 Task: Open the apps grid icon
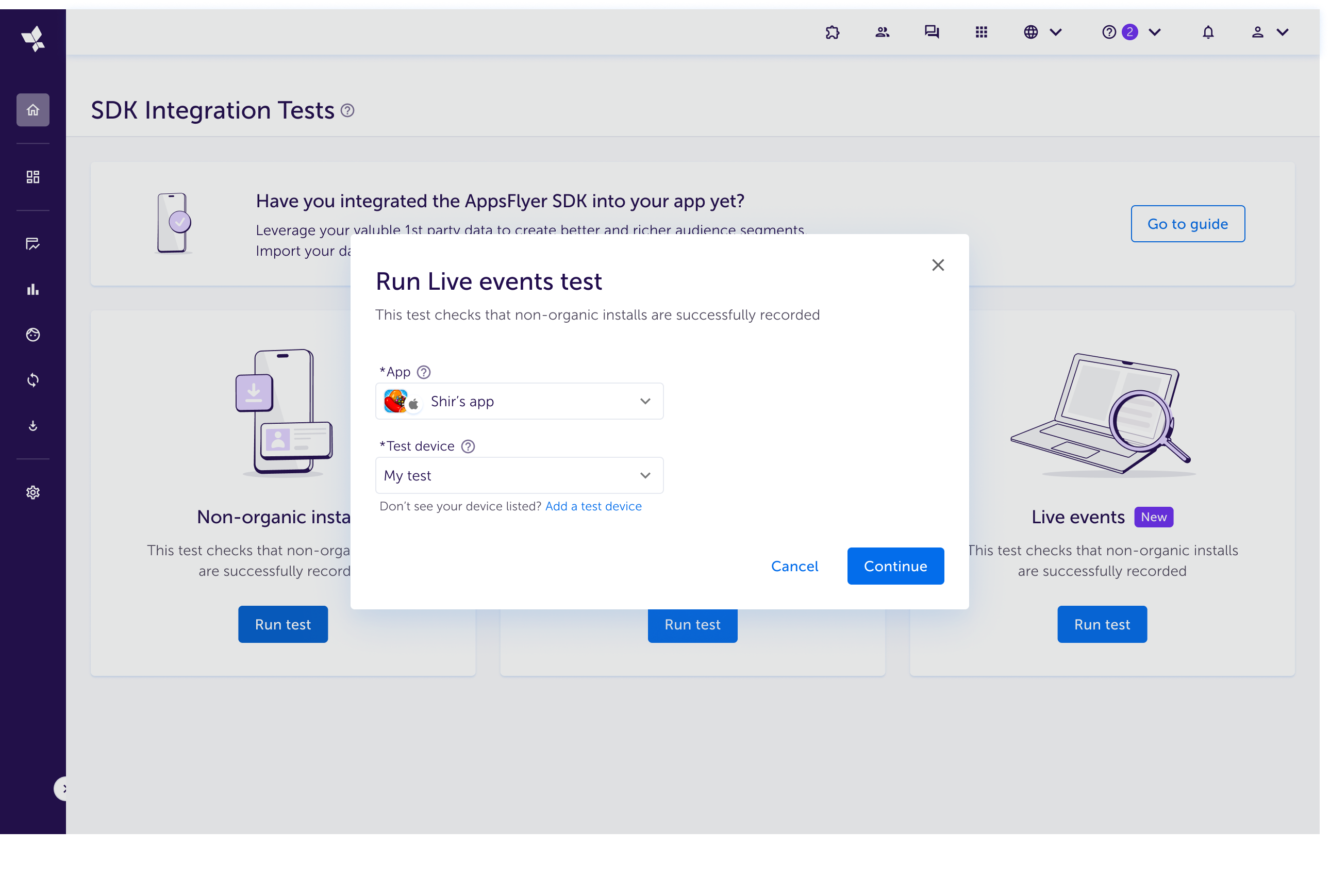coord(981,32)
